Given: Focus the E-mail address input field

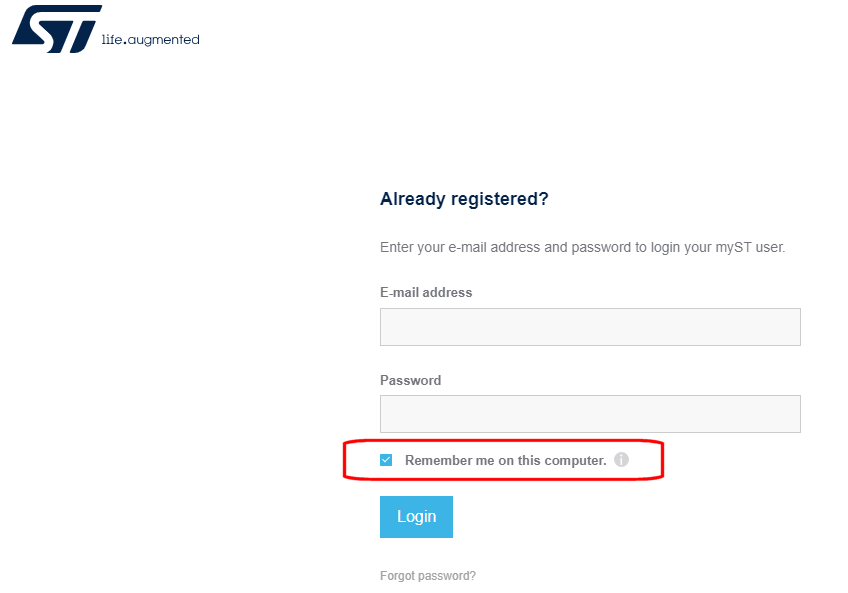Looking at the screenshot, I should 590,327.
